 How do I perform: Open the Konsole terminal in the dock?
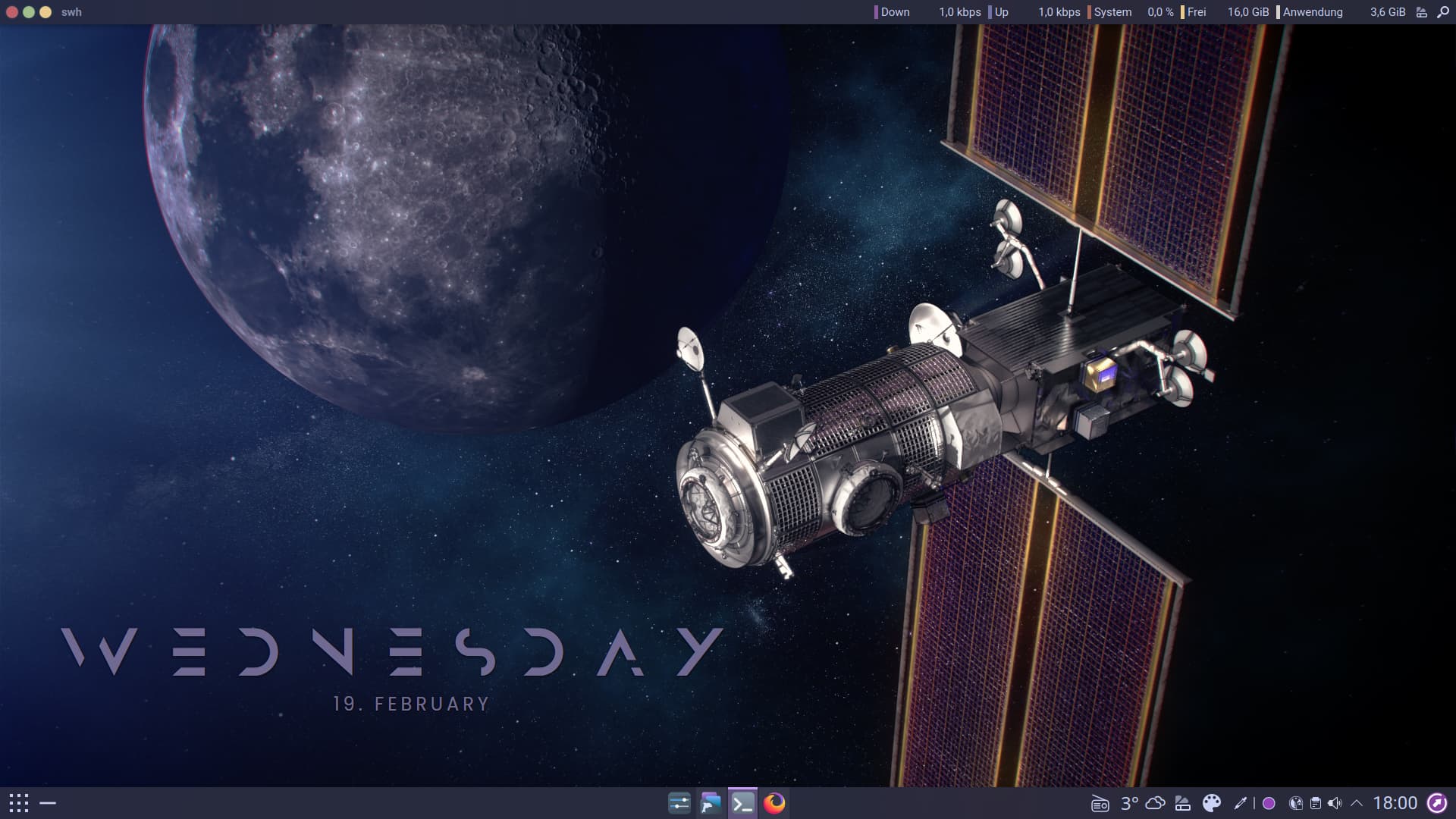(x=742, y=803)
